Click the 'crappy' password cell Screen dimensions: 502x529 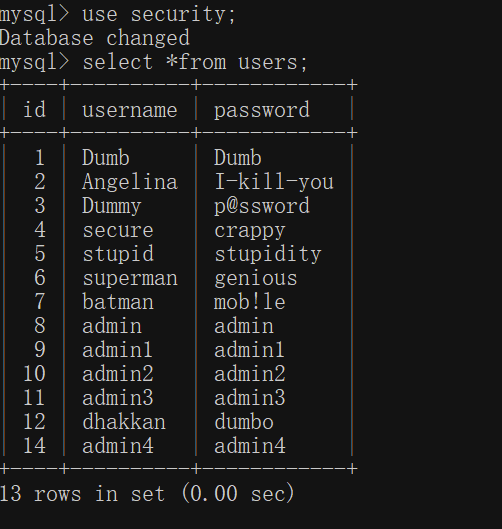(250, 231)
